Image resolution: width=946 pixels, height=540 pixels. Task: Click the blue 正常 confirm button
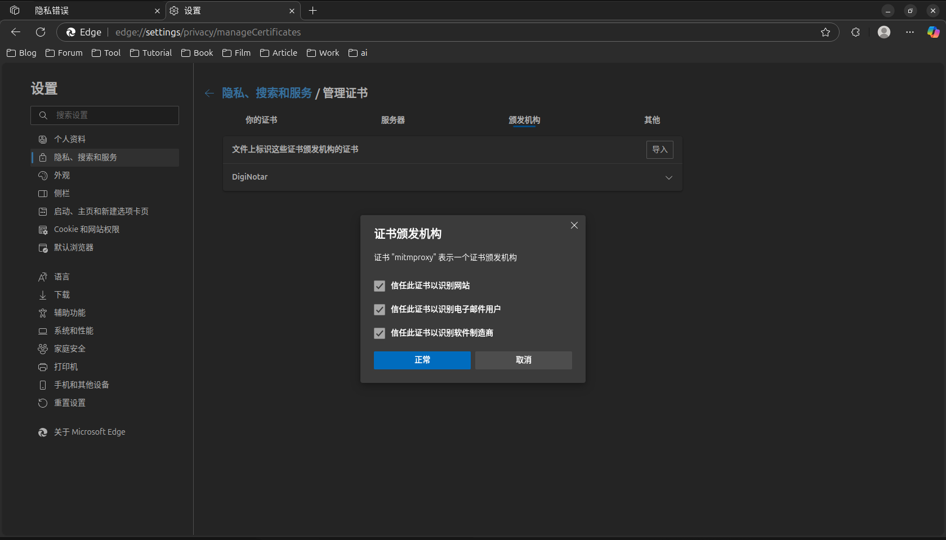(x=422, y=360)
